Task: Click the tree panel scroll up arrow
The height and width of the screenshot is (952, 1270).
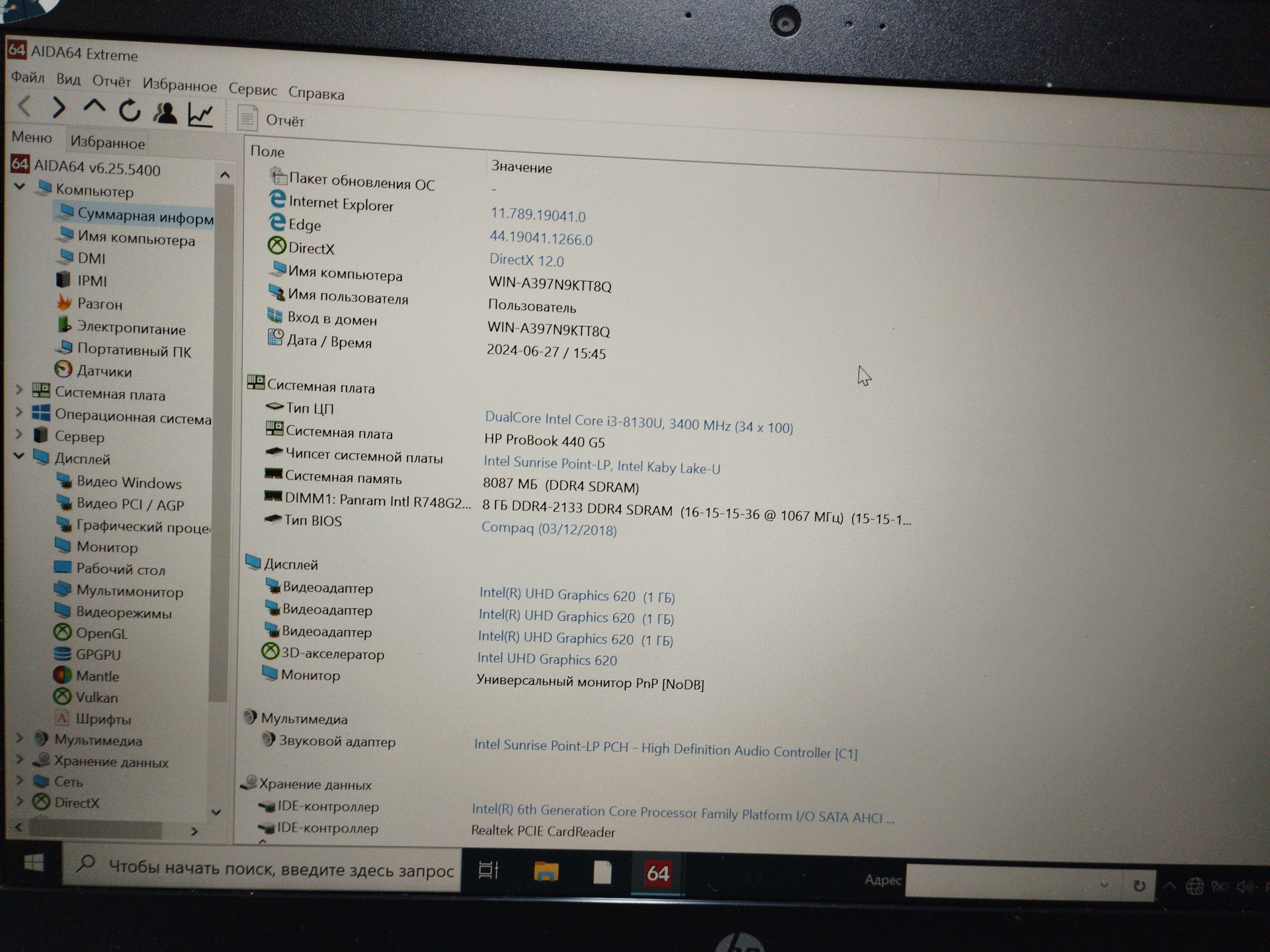Action: (224, 175)
